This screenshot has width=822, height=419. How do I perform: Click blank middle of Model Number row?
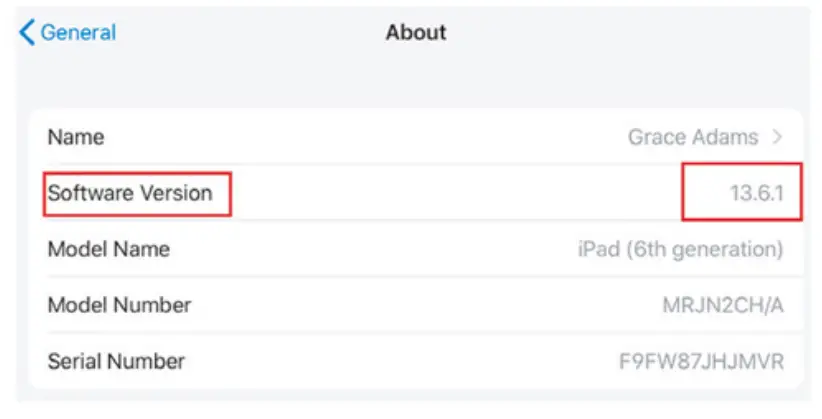coord(400,305)
